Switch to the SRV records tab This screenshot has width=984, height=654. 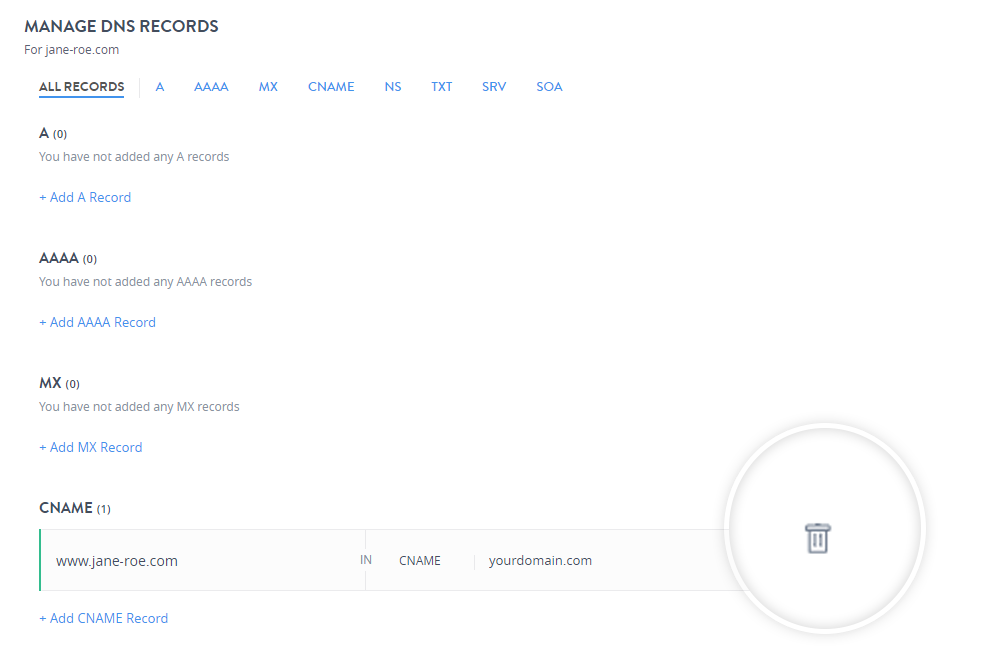(x=493, y=87)
